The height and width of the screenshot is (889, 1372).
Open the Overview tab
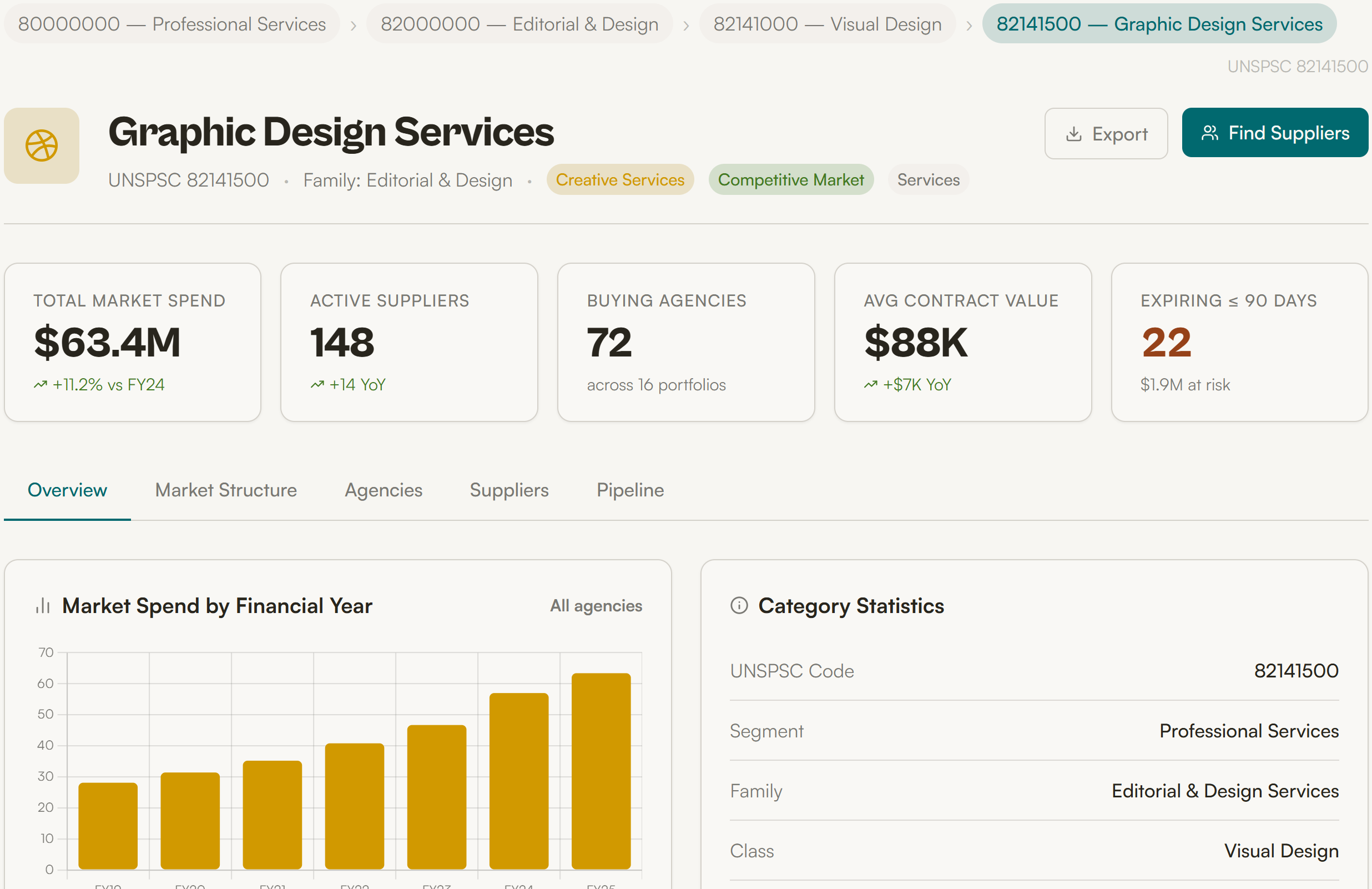tap(68, 490)
